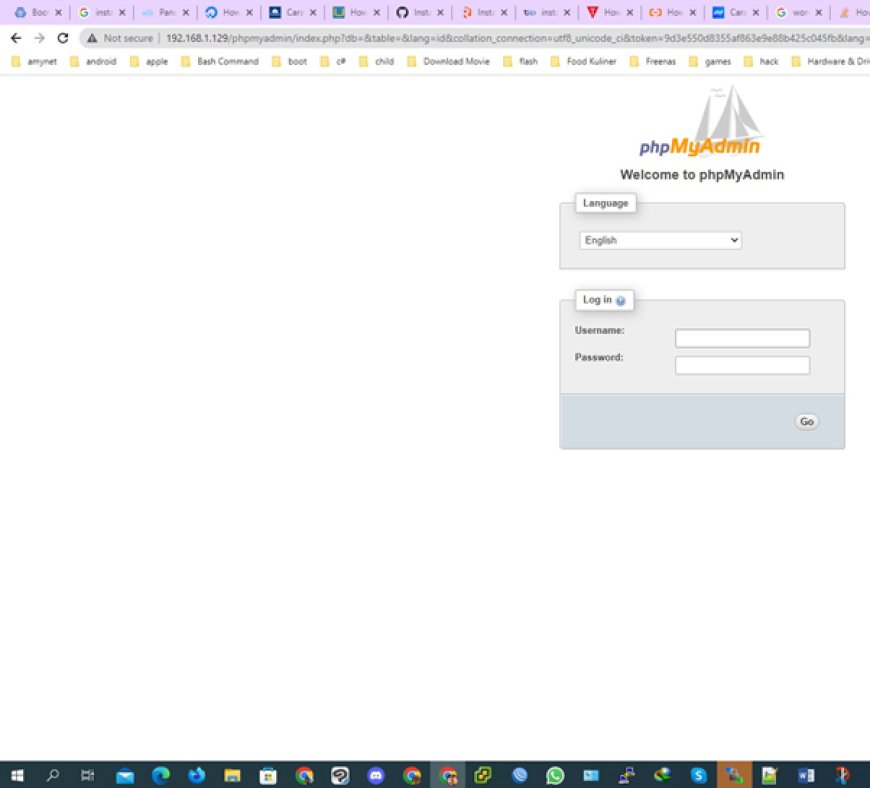Click the phpMyAdmin sailboat logo
Image resolution: width=870 pixels, height=788 pixels.
pyautogui.click(x=700, y=122)
